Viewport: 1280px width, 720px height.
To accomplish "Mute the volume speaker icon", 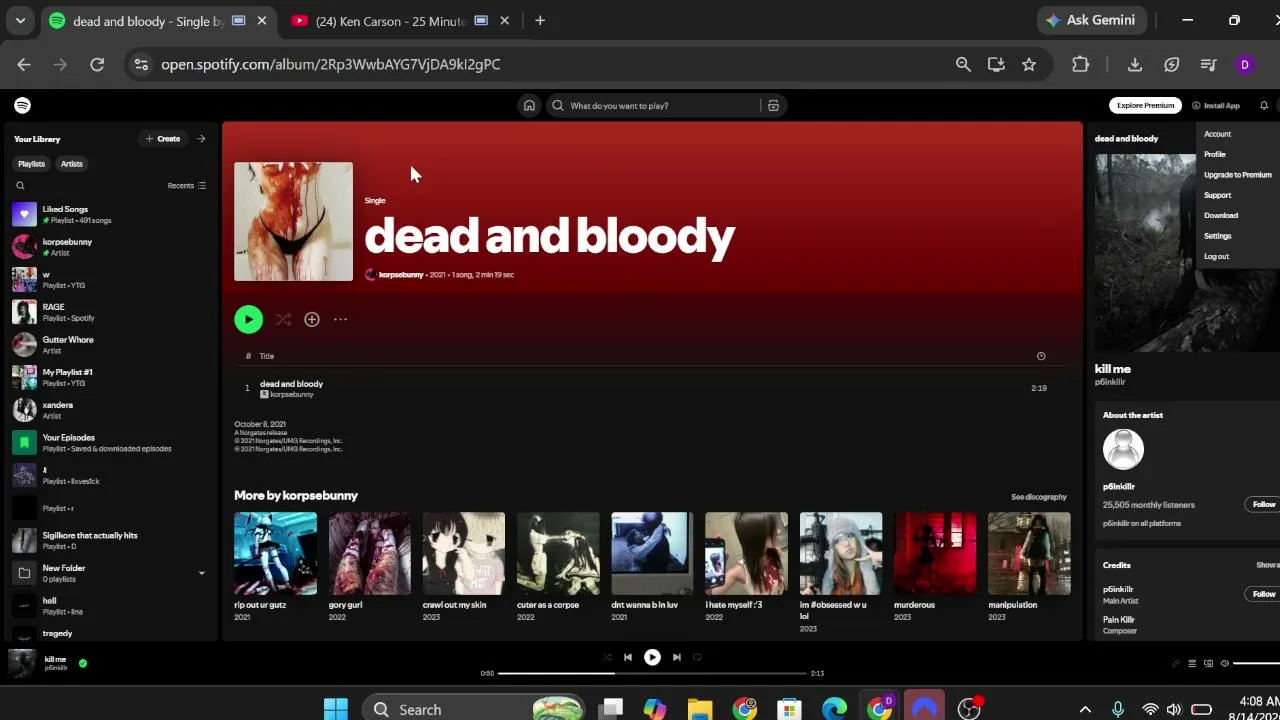I will tap(1224, 663).
